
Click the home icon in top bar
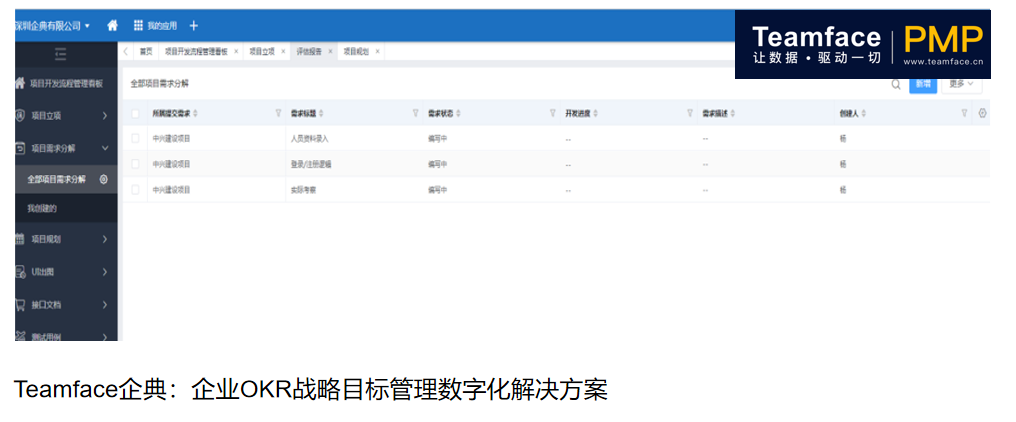click(112, 25)
